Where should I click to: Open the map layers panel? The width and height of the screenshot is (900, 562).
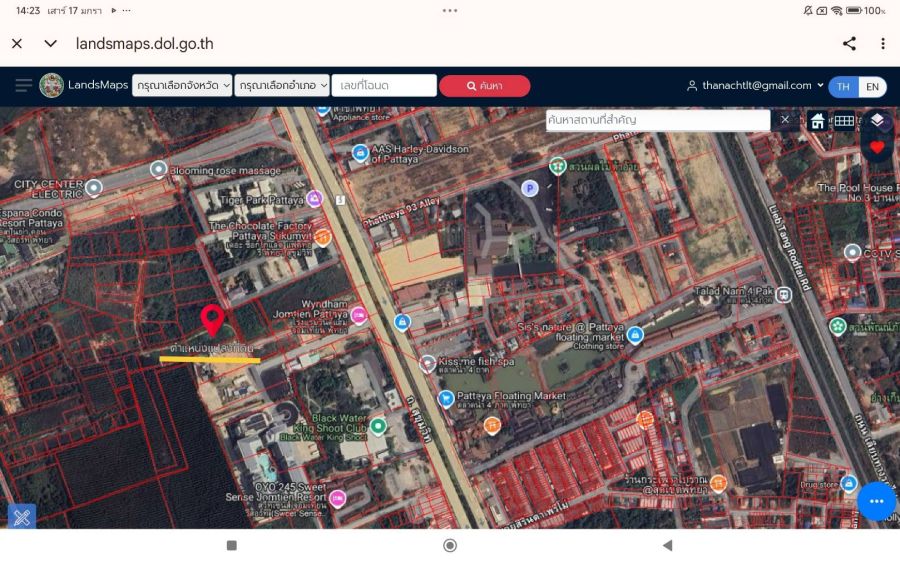point(877,120)
